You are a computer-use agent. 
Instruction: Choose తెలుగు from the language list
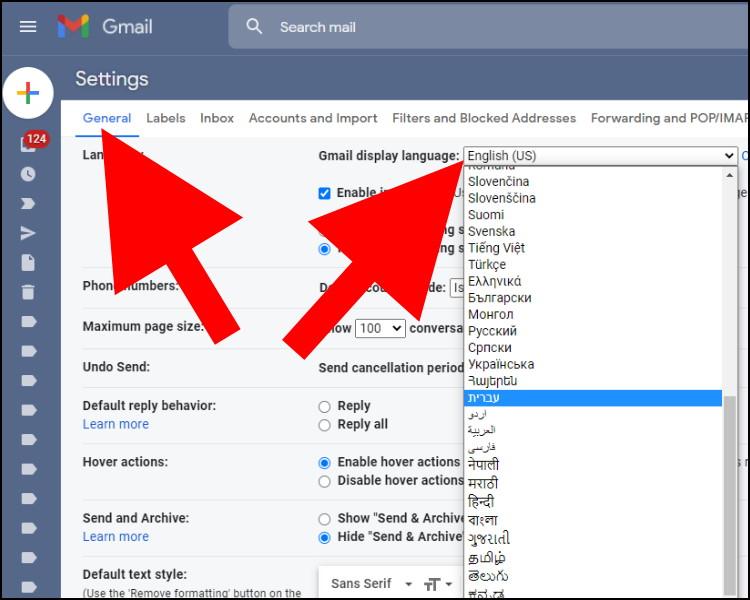(x=593, y=576)
